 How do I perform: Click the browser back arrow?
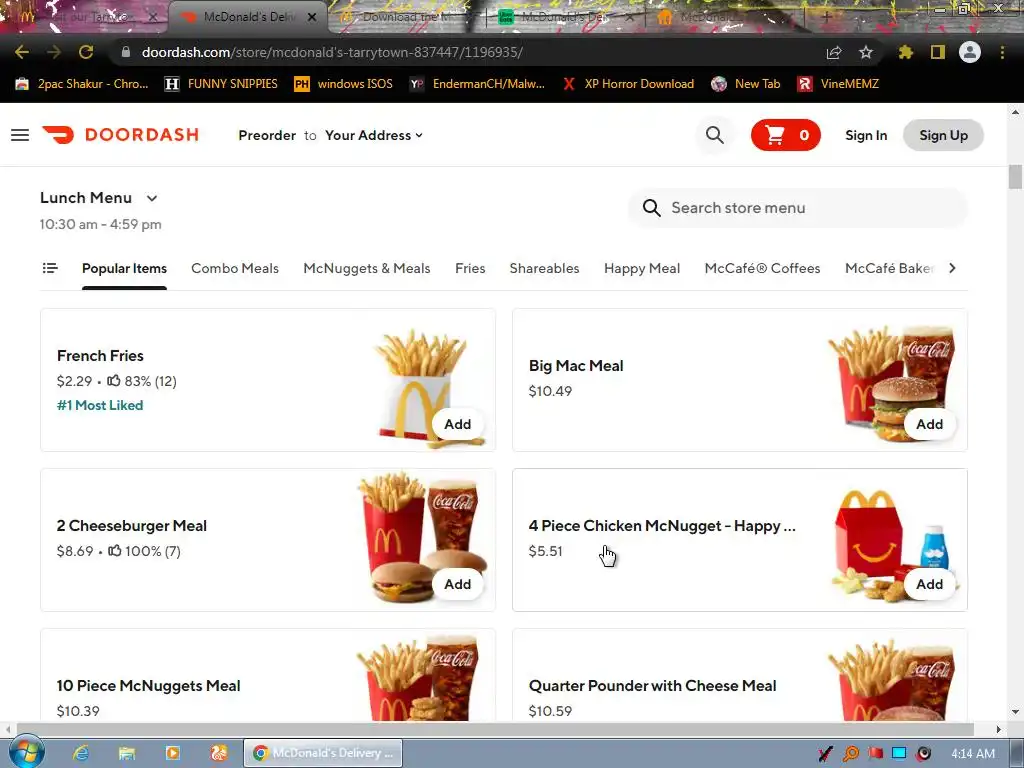pyautogui.click(x=22, y=52)
